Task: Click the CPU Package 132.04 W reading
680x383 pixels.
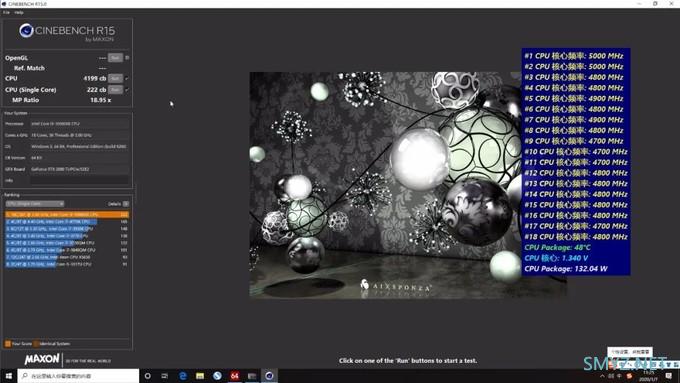Action: [x=566, y=269]
